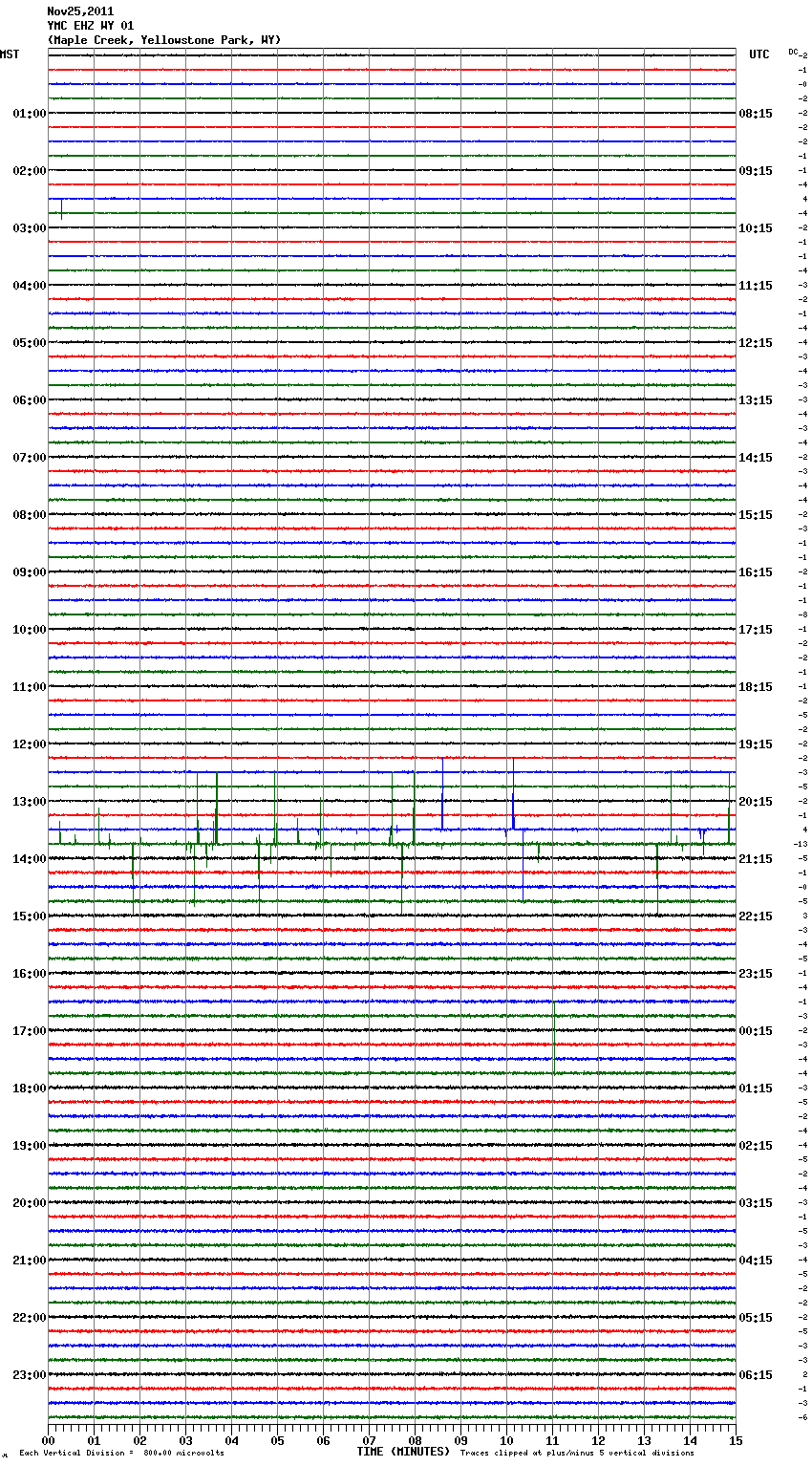Click the 09:15 UTC time label
This screenshot has width=812, height=1466.
(756, 171)
